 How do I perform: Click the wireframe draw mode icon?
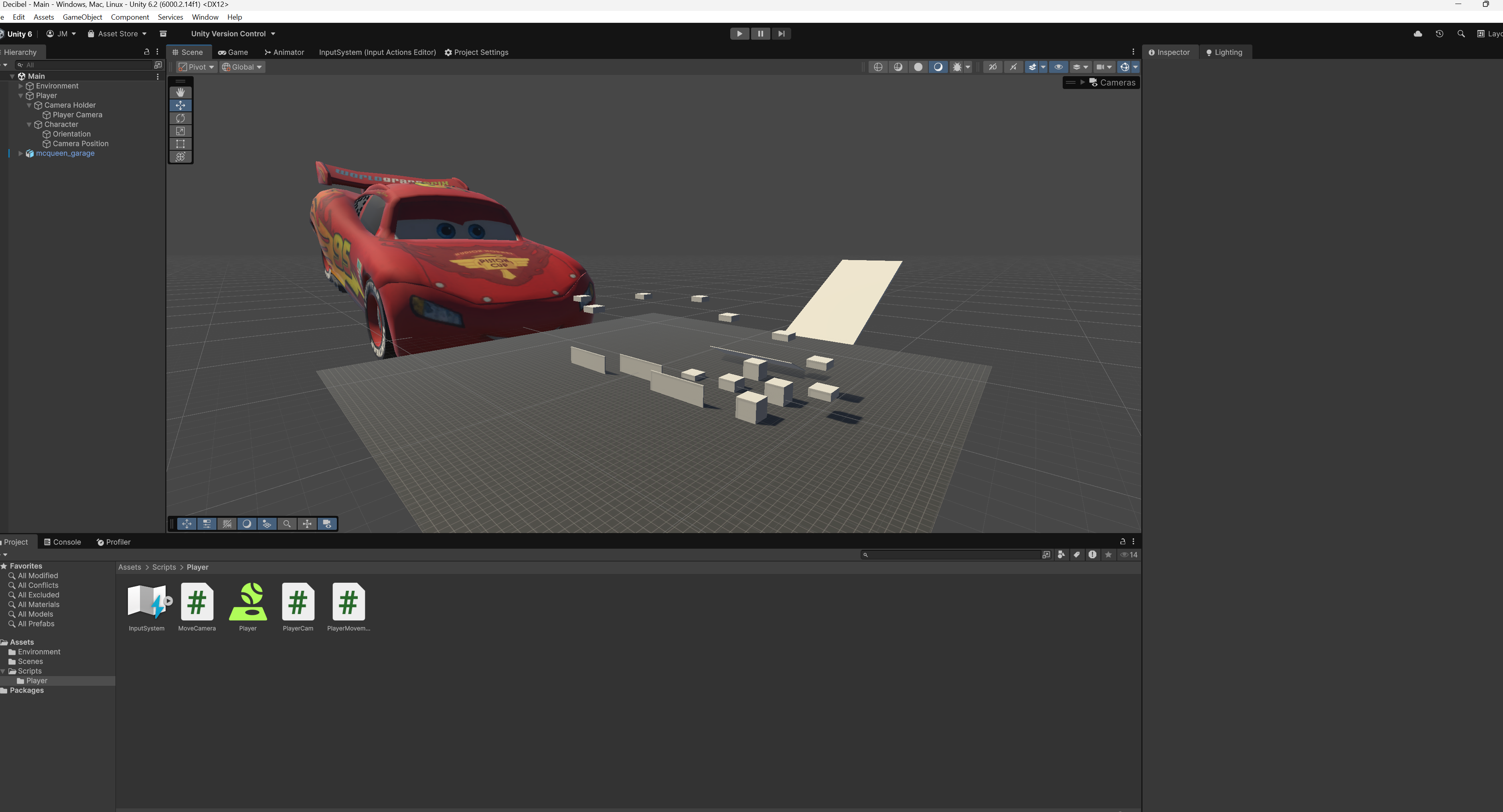point(878,67)
